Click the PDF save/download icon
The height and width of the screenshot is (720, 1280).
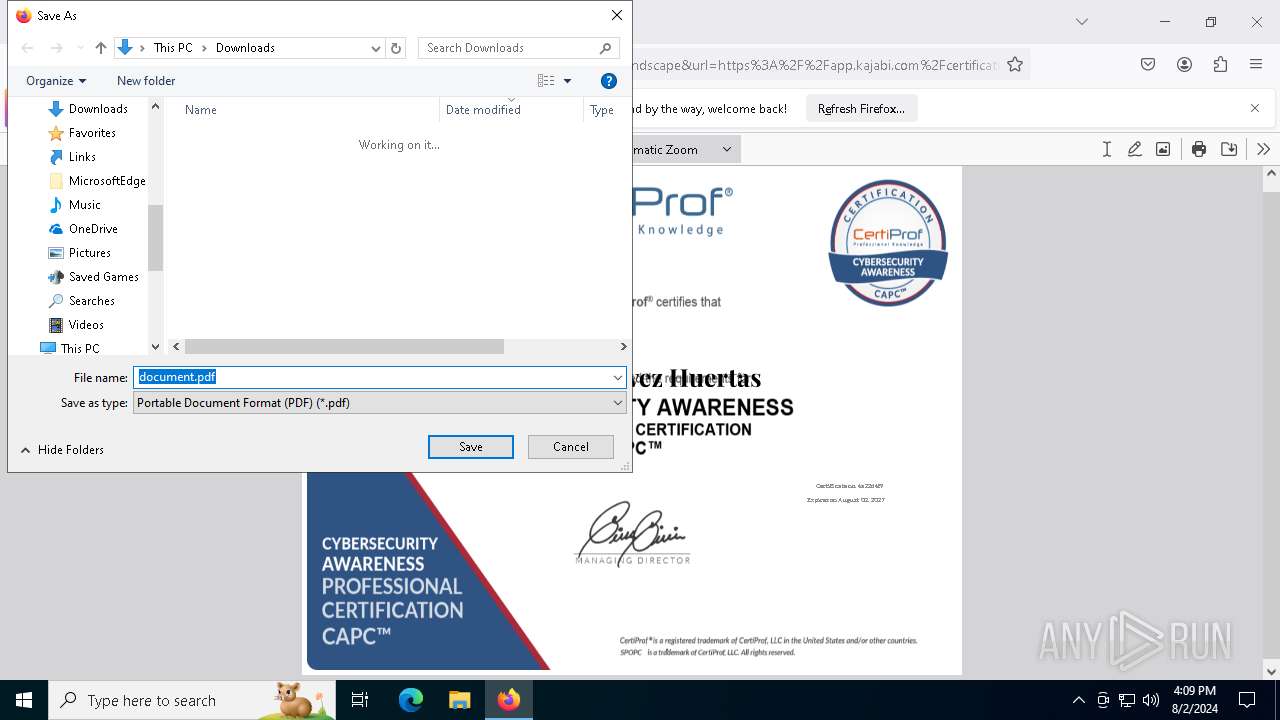point(1229,149)
